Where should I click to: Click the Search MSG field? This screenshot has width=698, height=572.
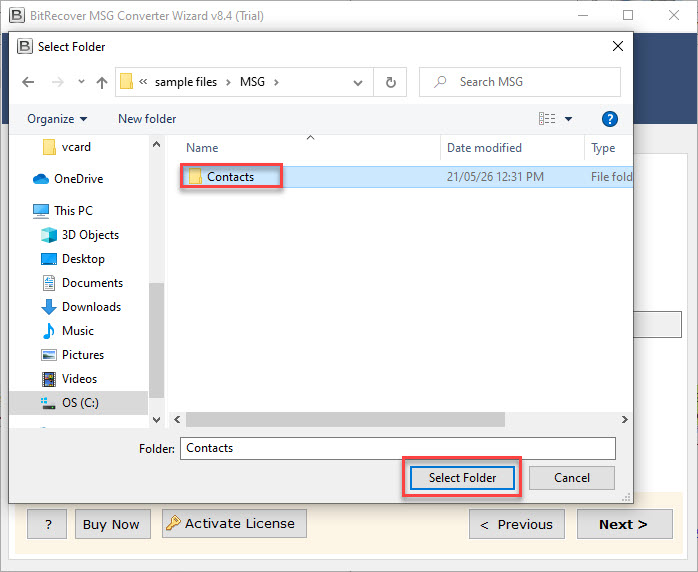(x=519, y=82)
